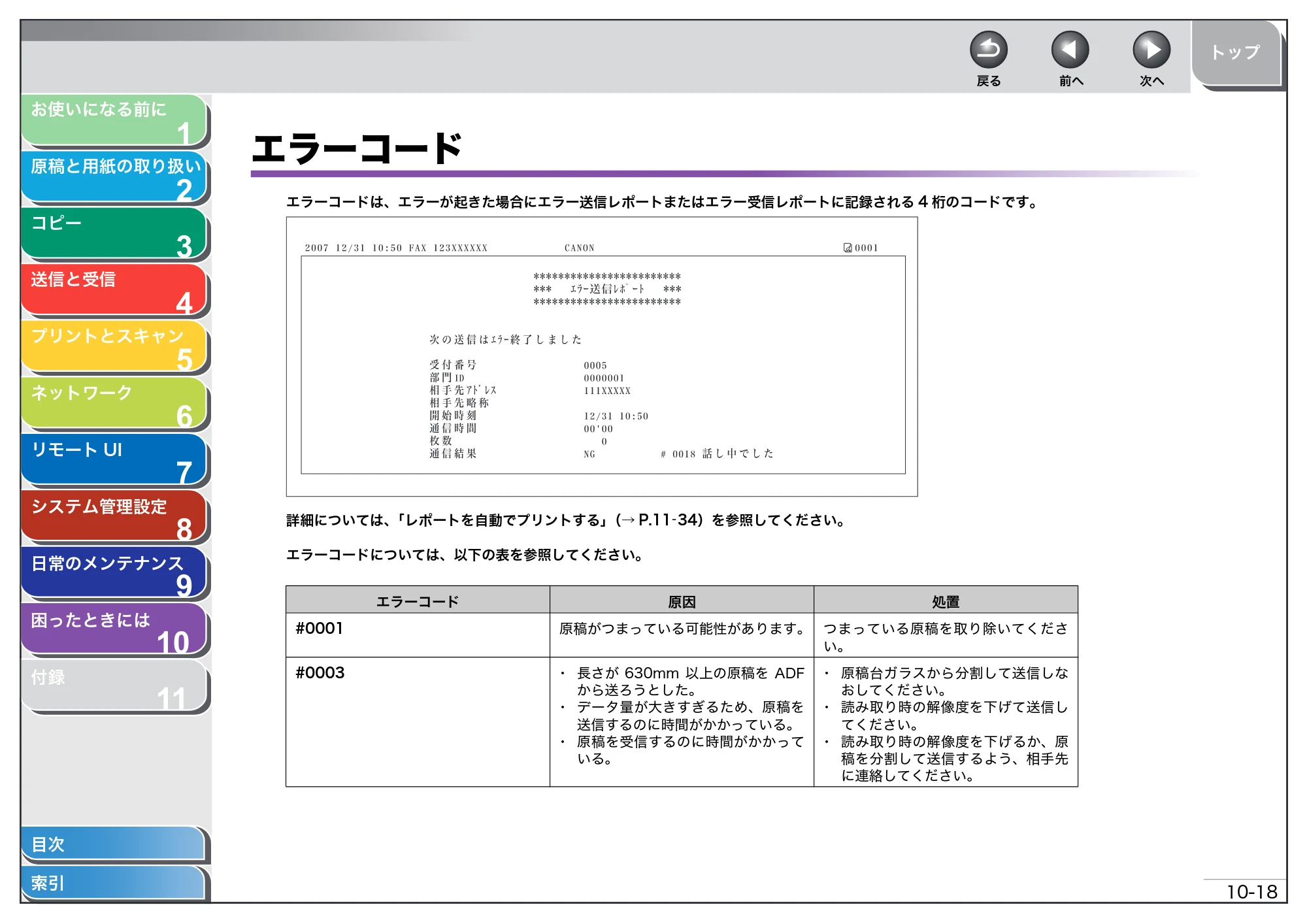Click the 戻る (back) round arrow icon
The image size is (1307, 924).
[988, 50]
